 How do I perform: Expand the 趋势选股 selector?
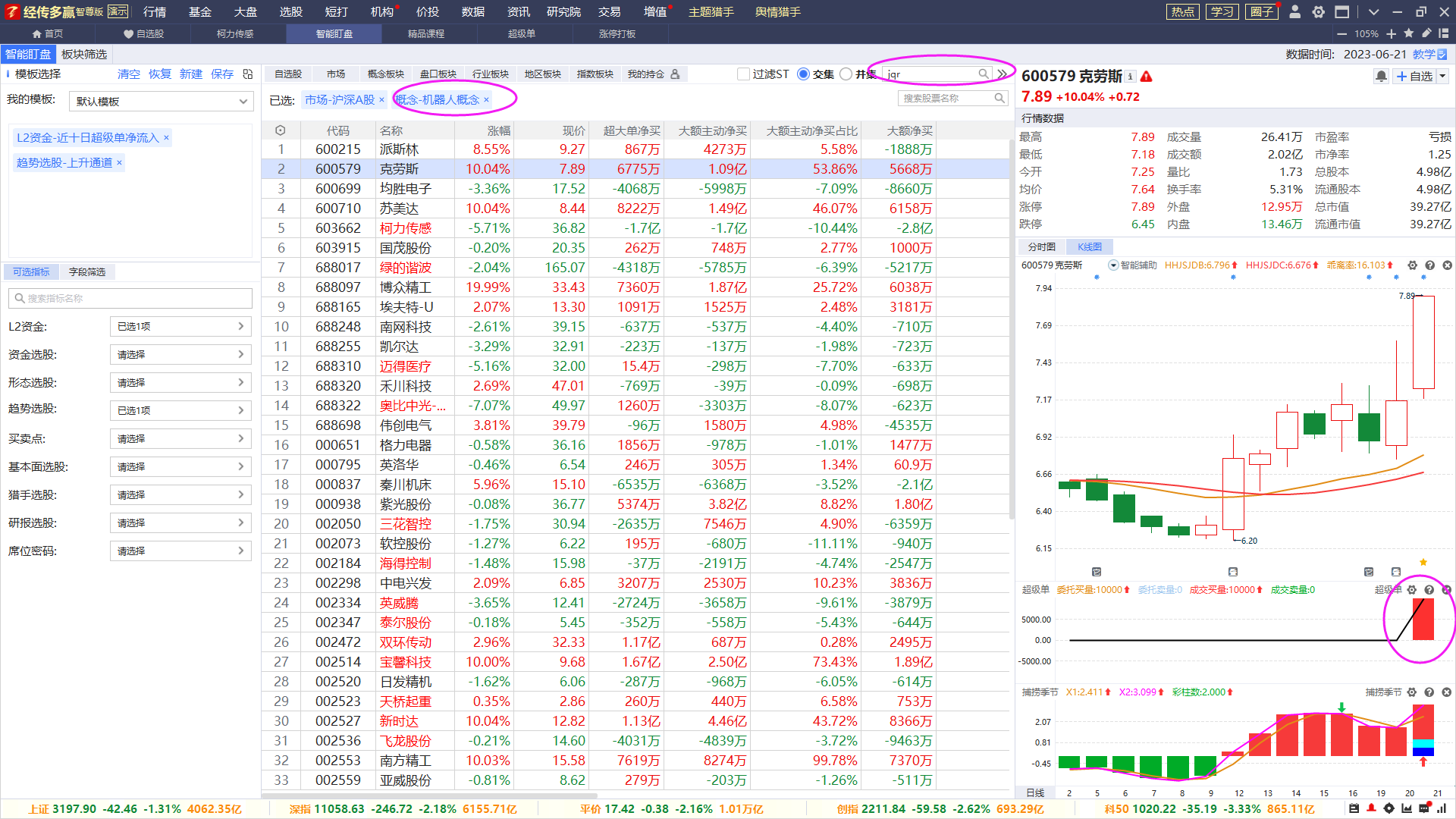pyautogui.click(x=180, y=410)
